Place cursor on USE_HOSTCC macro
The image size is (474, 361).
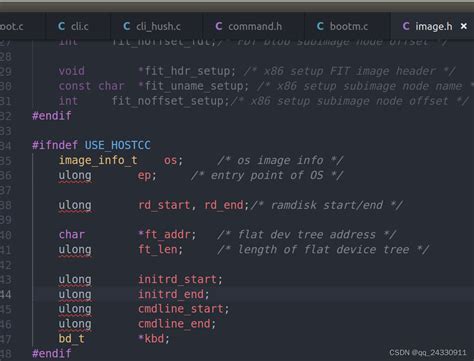[x=117, y=145]
